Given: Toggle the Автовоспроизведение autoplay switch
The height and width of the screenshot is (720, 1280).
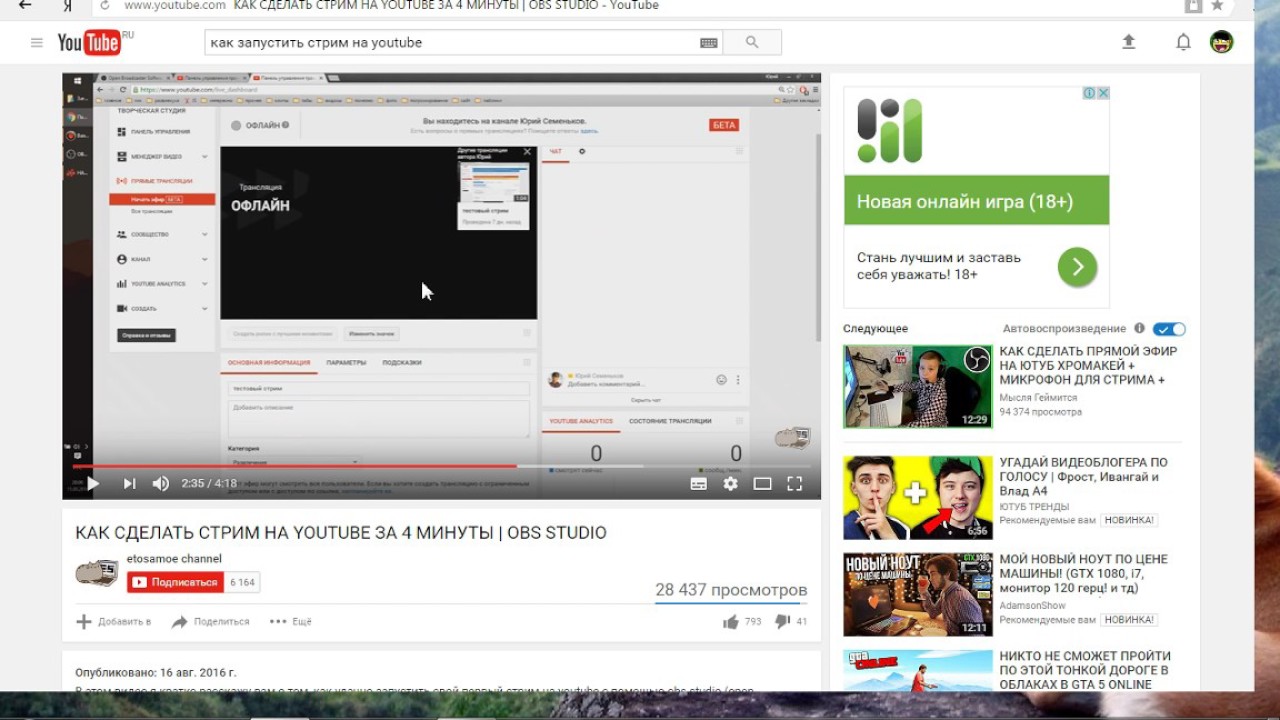Looking at the screenshot, I should (1169, 329).
